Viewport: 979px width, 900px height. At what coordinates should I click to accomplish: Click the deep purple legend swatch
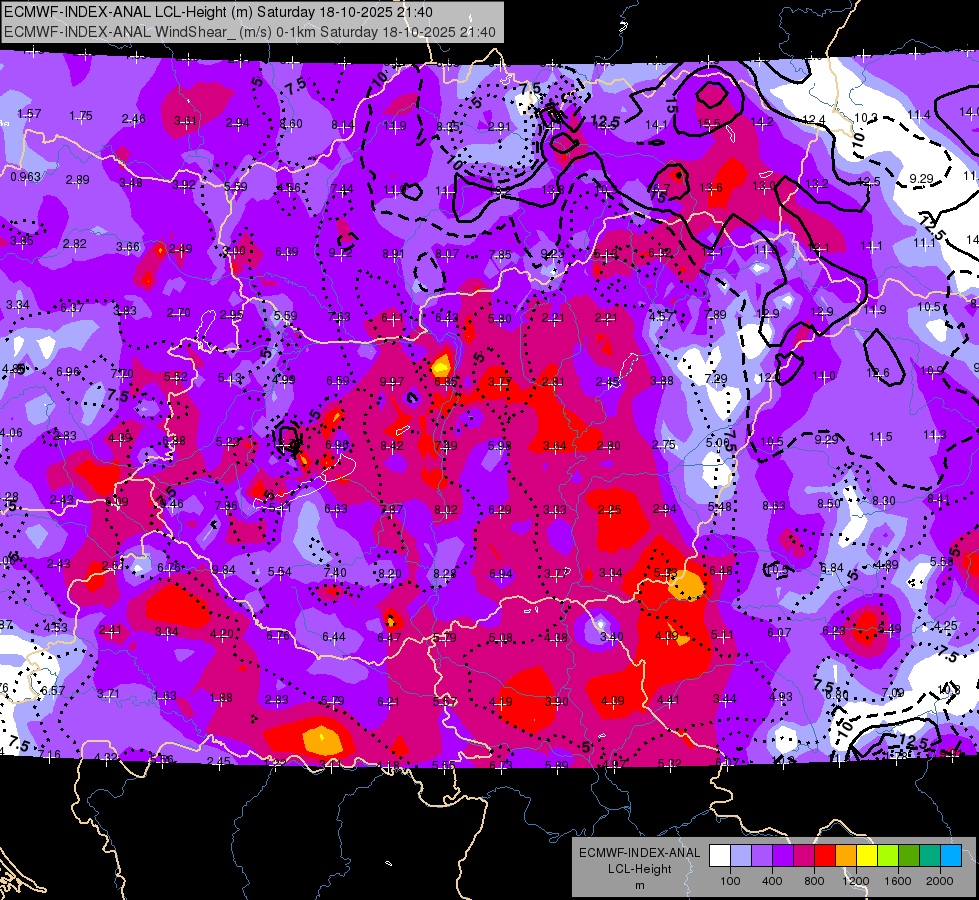pos(783,856)
